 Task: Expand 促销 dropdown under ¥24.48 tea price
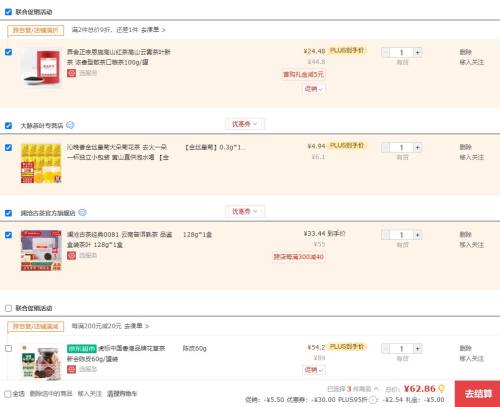tap(314, 89)
